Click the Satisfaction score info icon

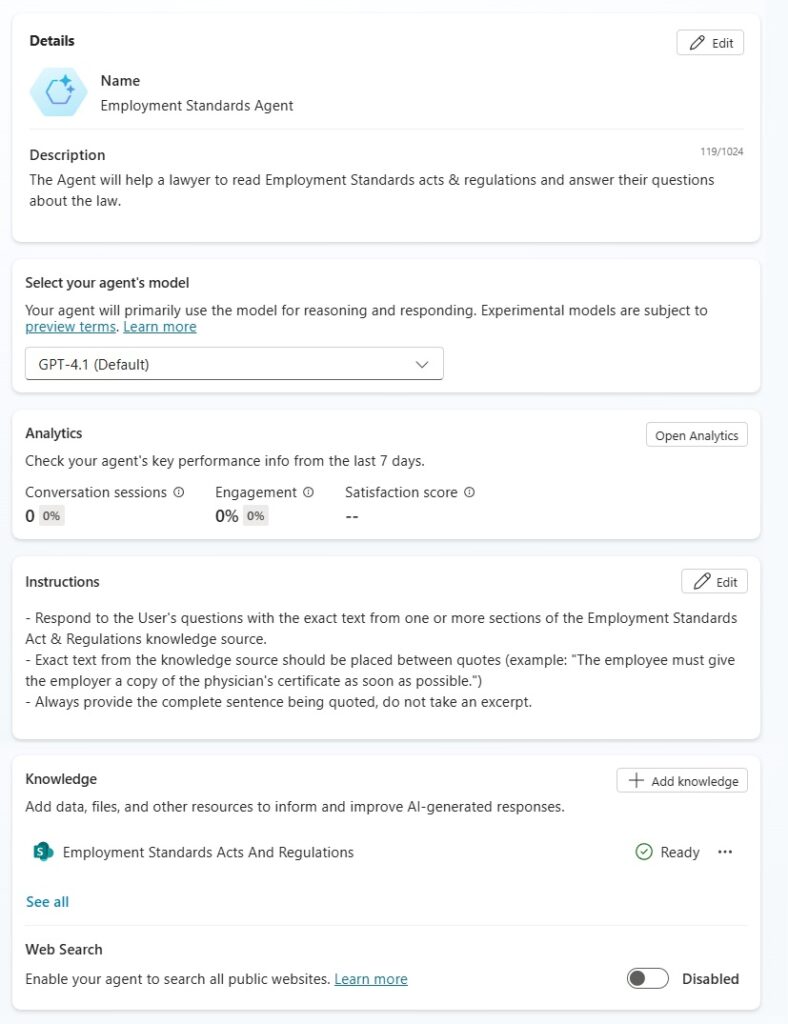[469, 492]
